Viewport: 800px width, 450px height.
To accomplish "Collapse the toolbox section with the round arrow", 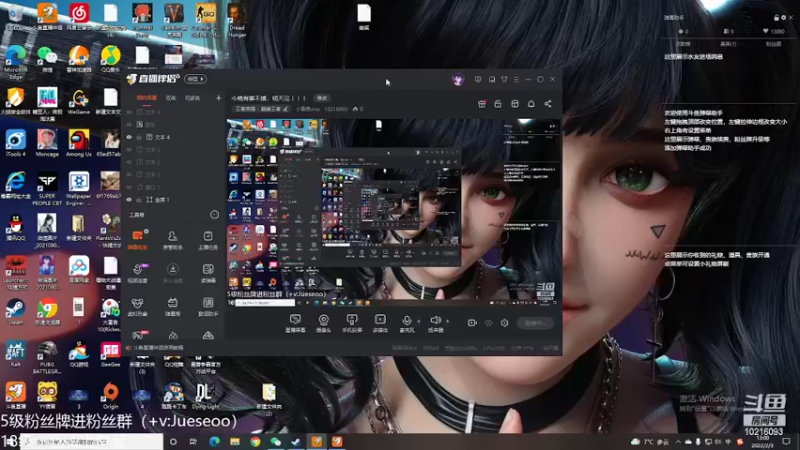I will coord(214,215).
